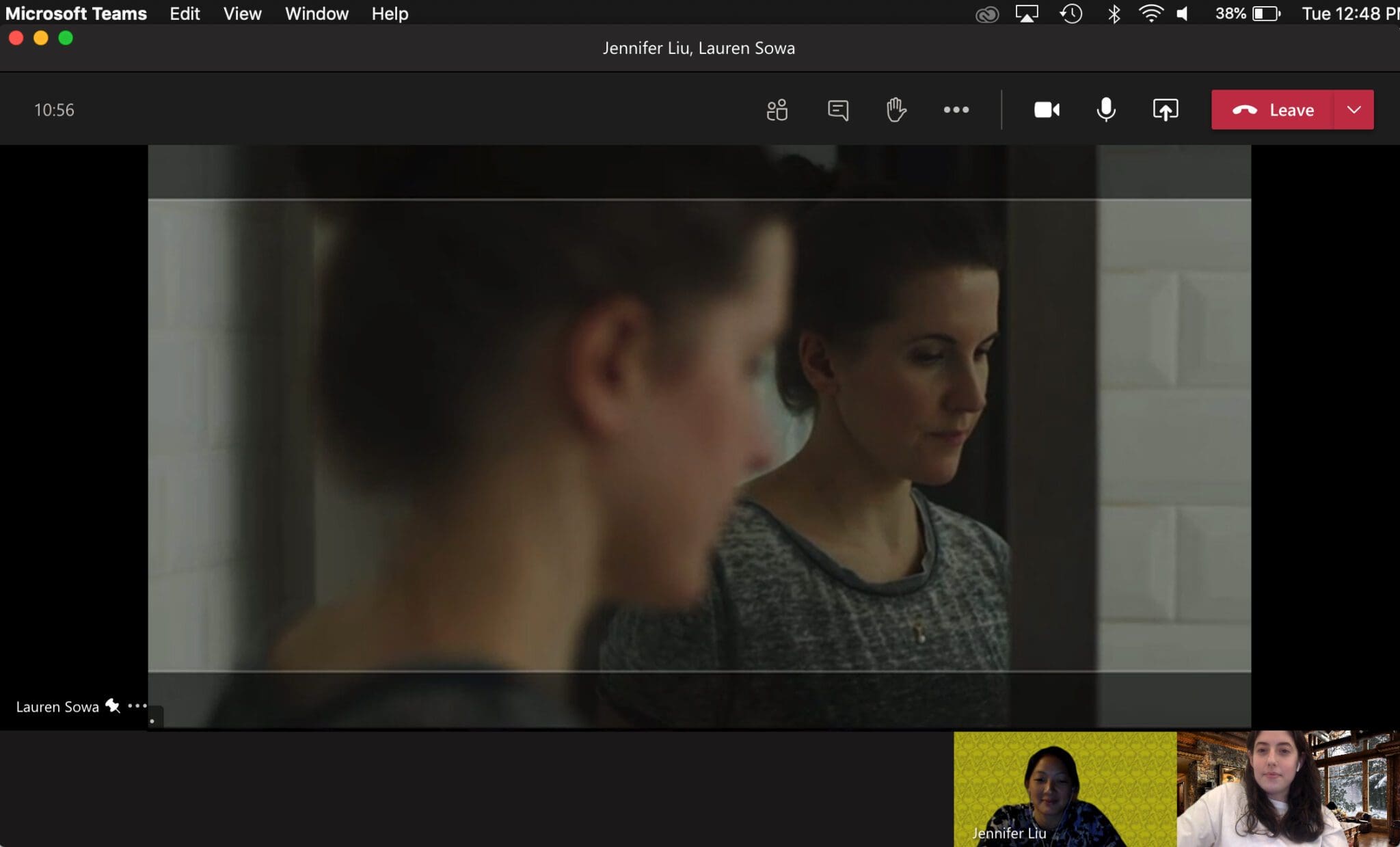Raise your hand in the meeting
1400x847 pixels.
tap(896, 110)
